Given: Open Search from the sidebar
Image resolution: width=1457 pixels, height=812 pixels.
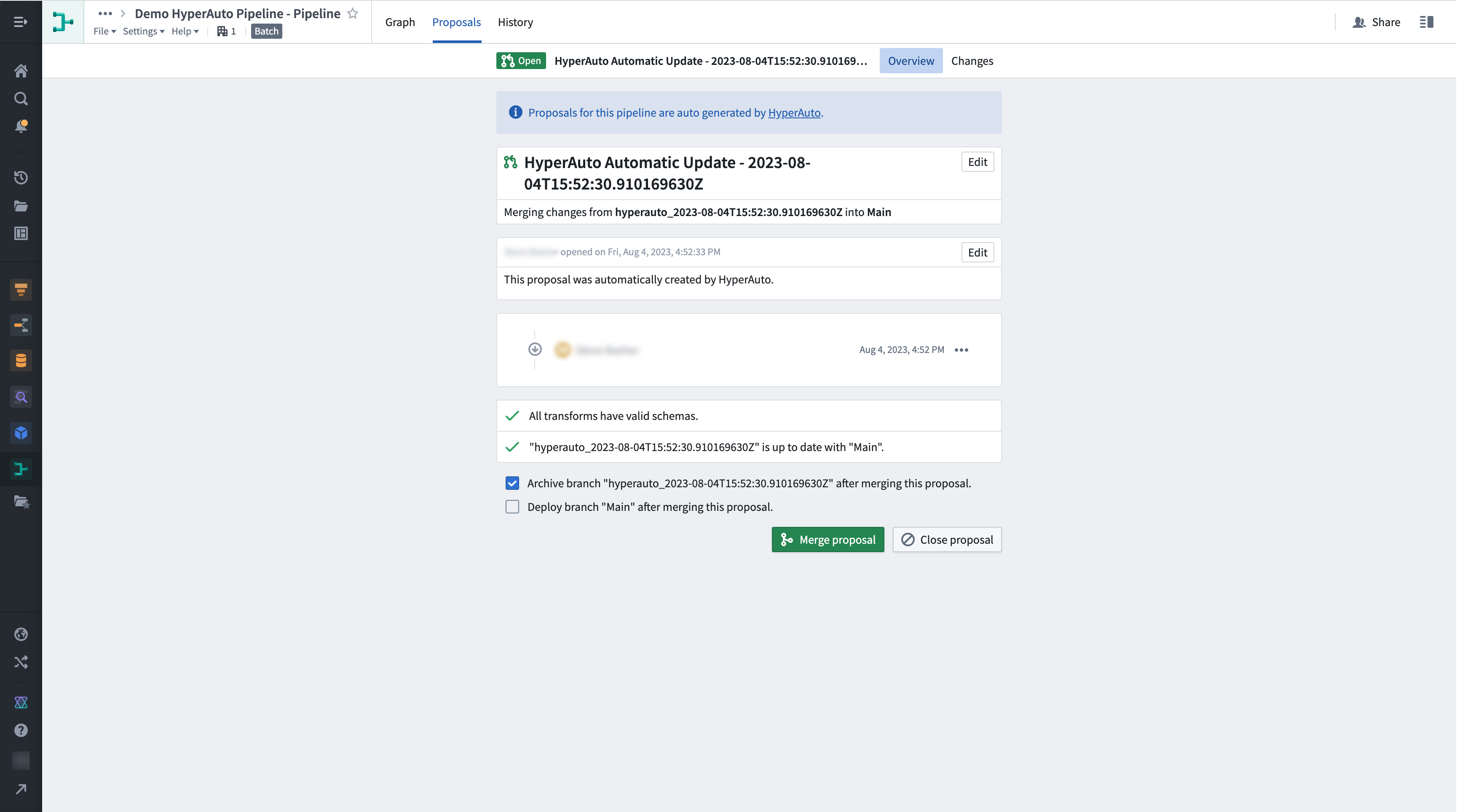Looking at the screenshot, I should (21, 99).
